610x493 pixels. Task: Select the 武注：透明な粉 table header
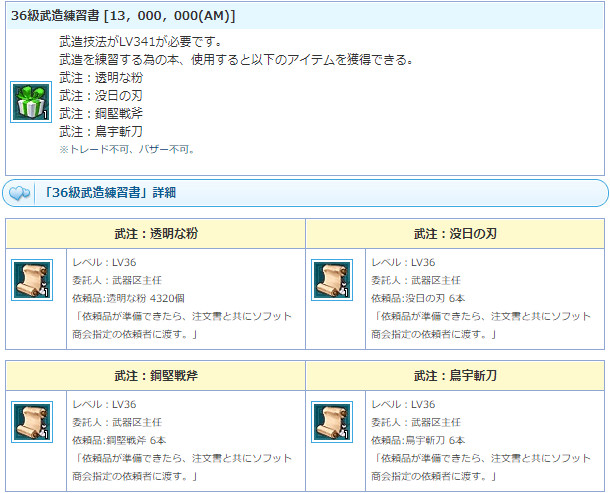[156, 233]
